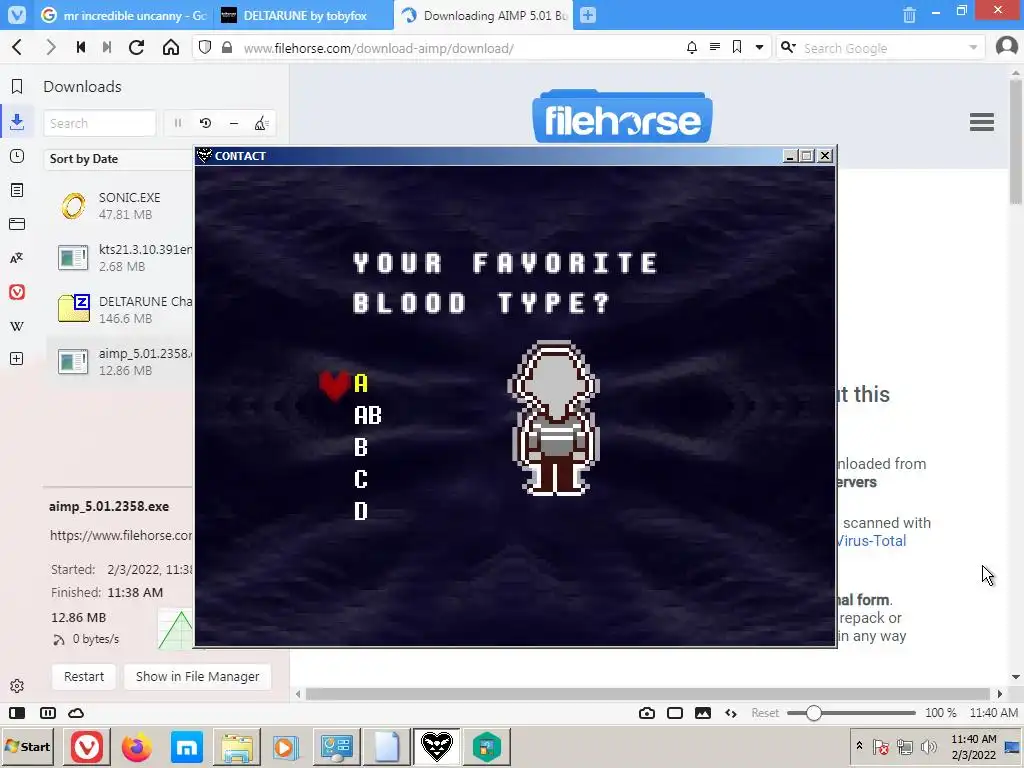Viewport: 1024px width, 768px height.
Task: Toggle images with status bar image icon
Action: 703,712
